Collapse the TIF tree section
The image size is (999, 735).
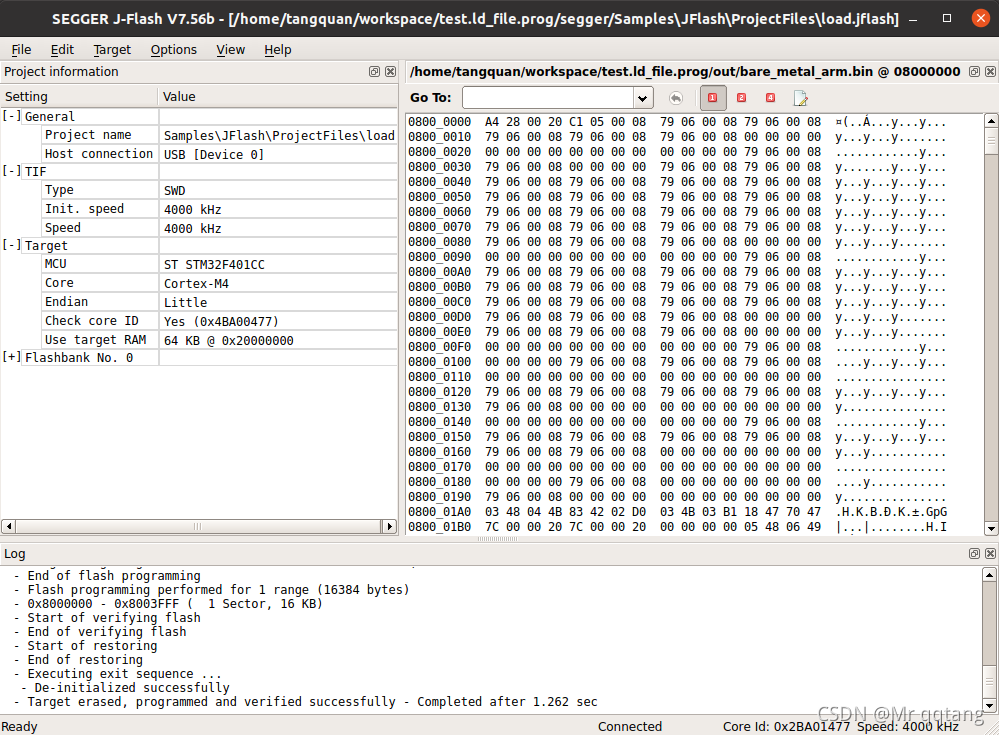[11, 171]
